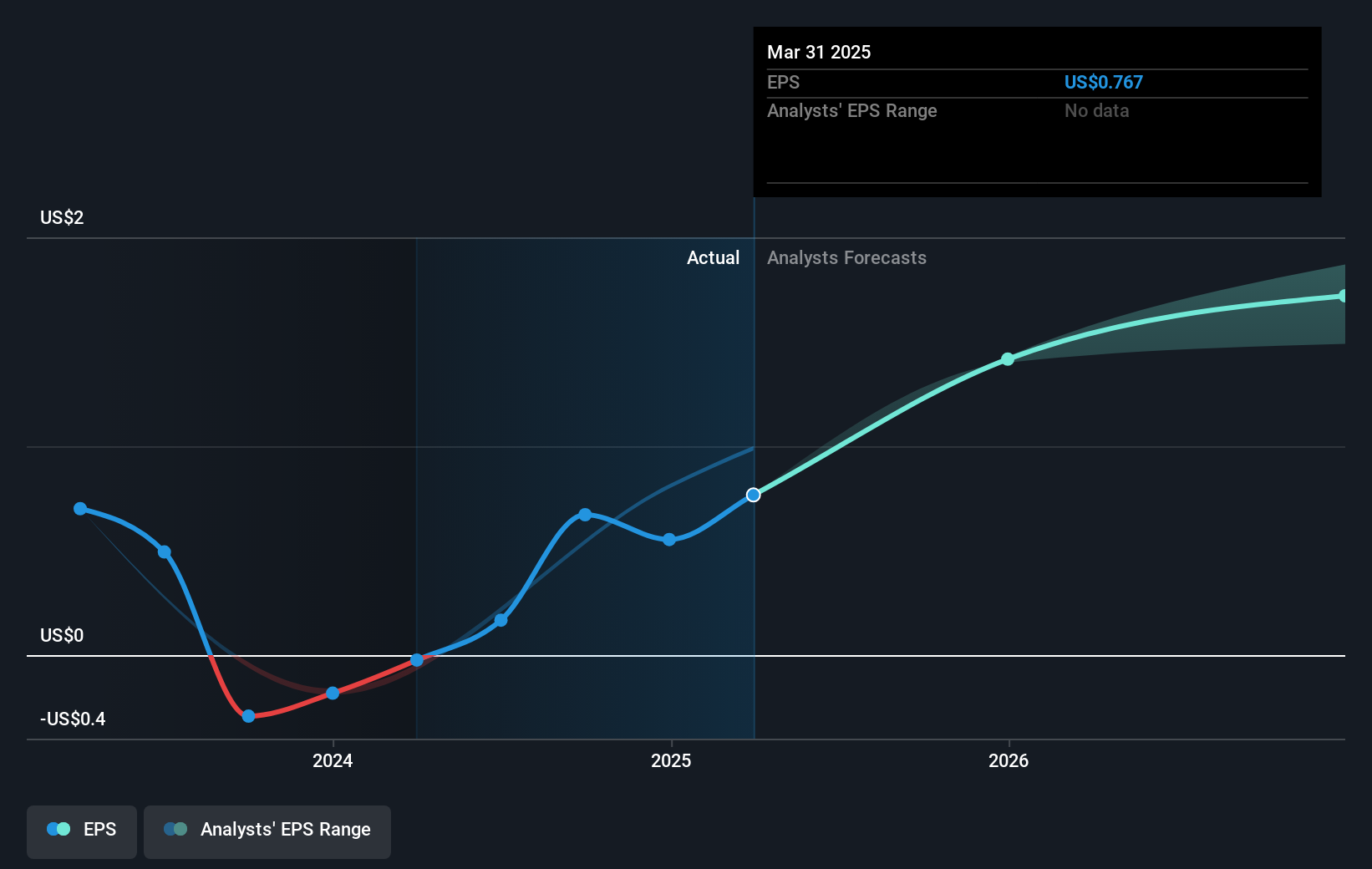Click the lowest EPS data point on the red line segment
Viewport: 1372px width, 869px height.
[x=248, y=716]
